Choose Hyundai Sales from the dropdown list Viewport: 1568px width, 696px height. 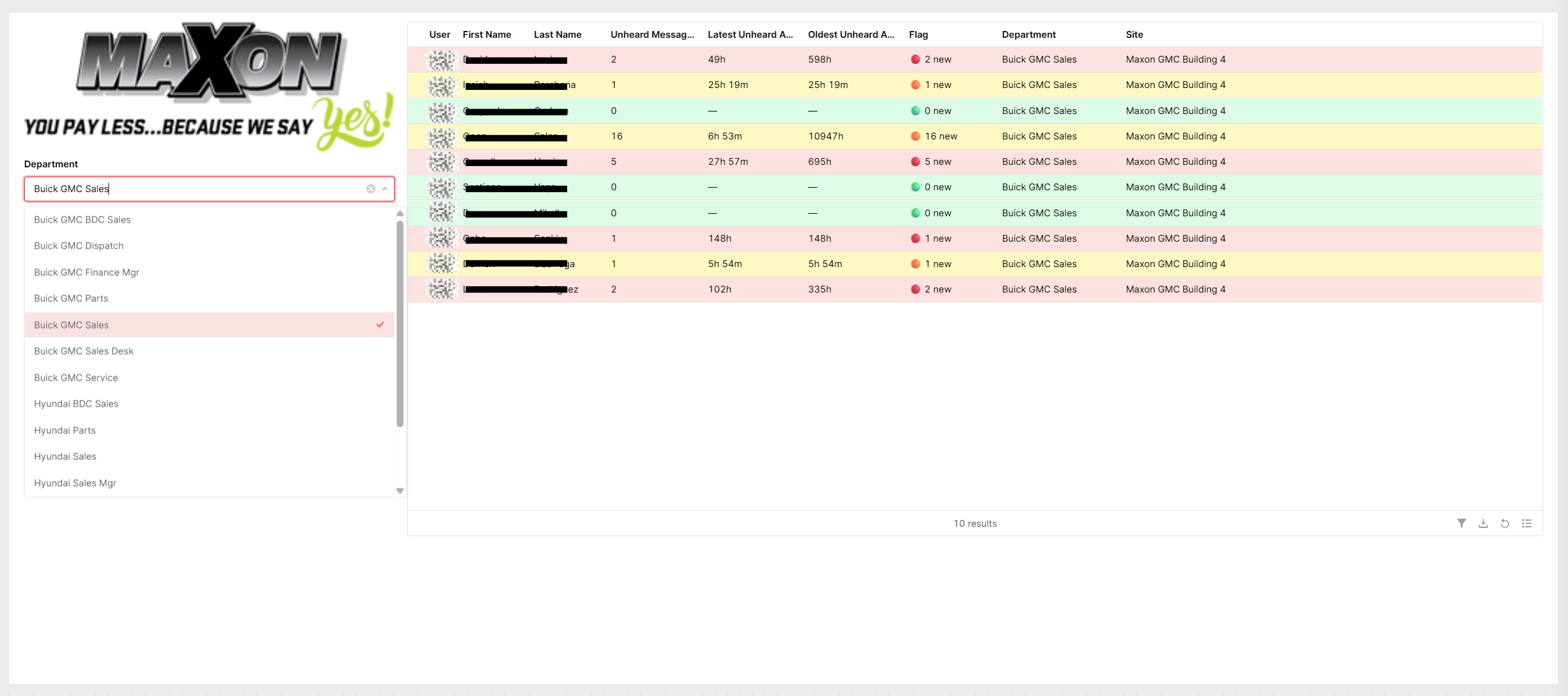click(65, 457)
